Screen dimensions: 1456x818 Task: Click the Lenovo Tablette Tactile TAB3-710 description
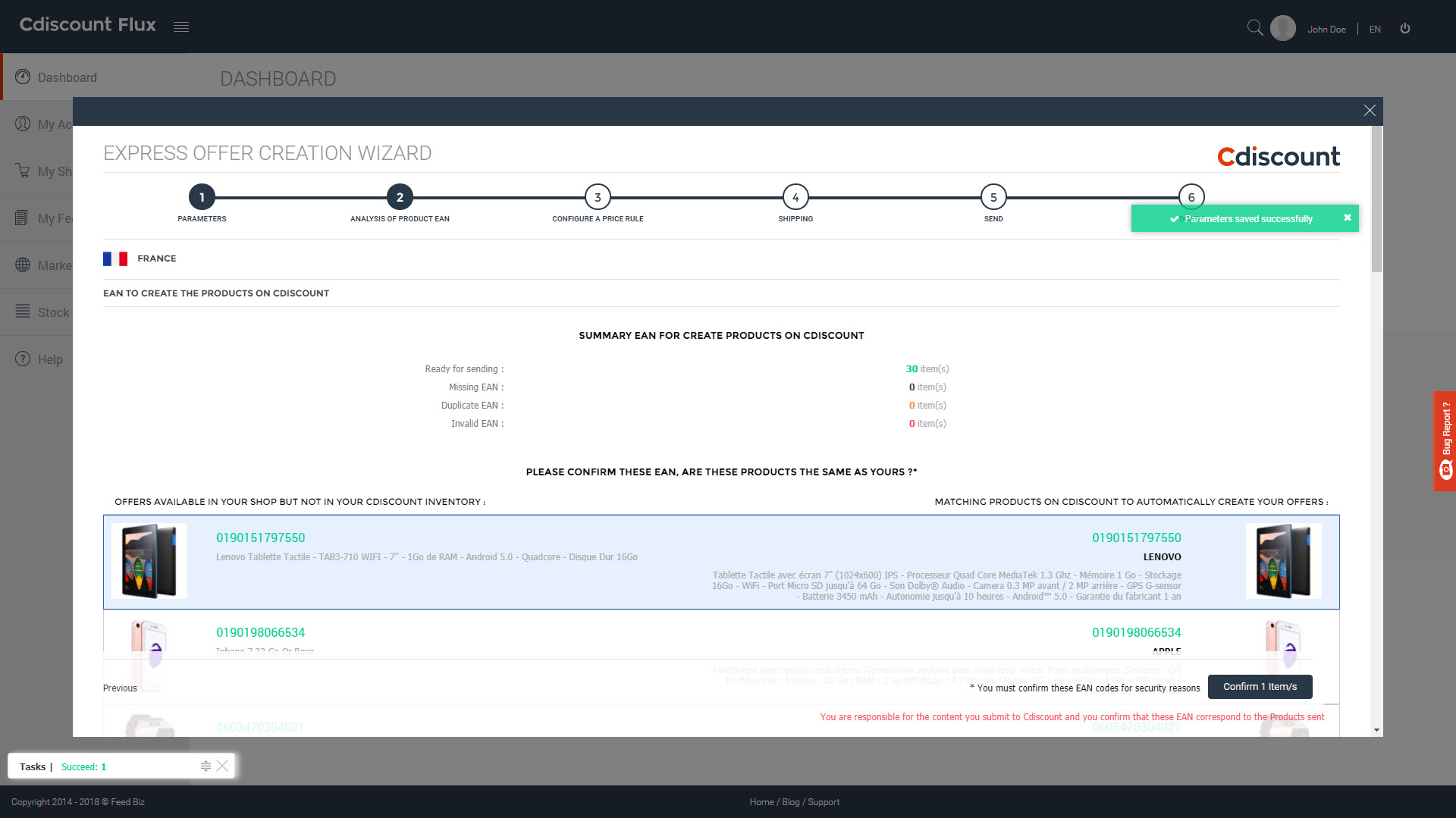coord(427,557)
